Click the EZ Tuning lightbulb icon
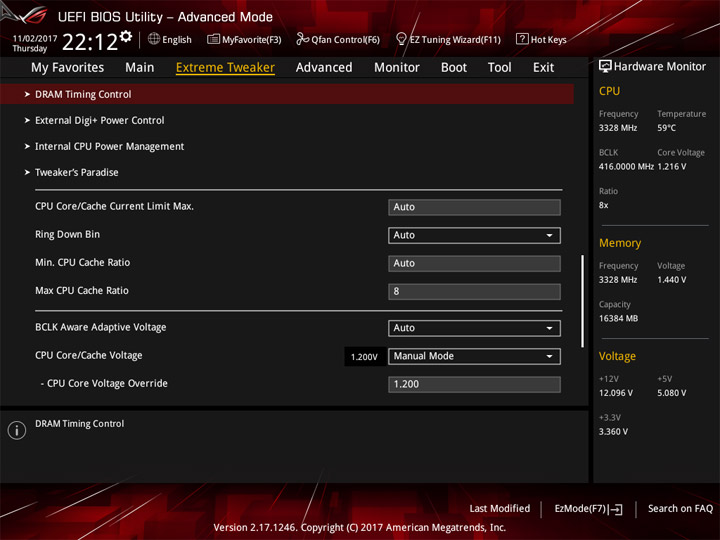This screenshot has height=540, width=720. 401,39
